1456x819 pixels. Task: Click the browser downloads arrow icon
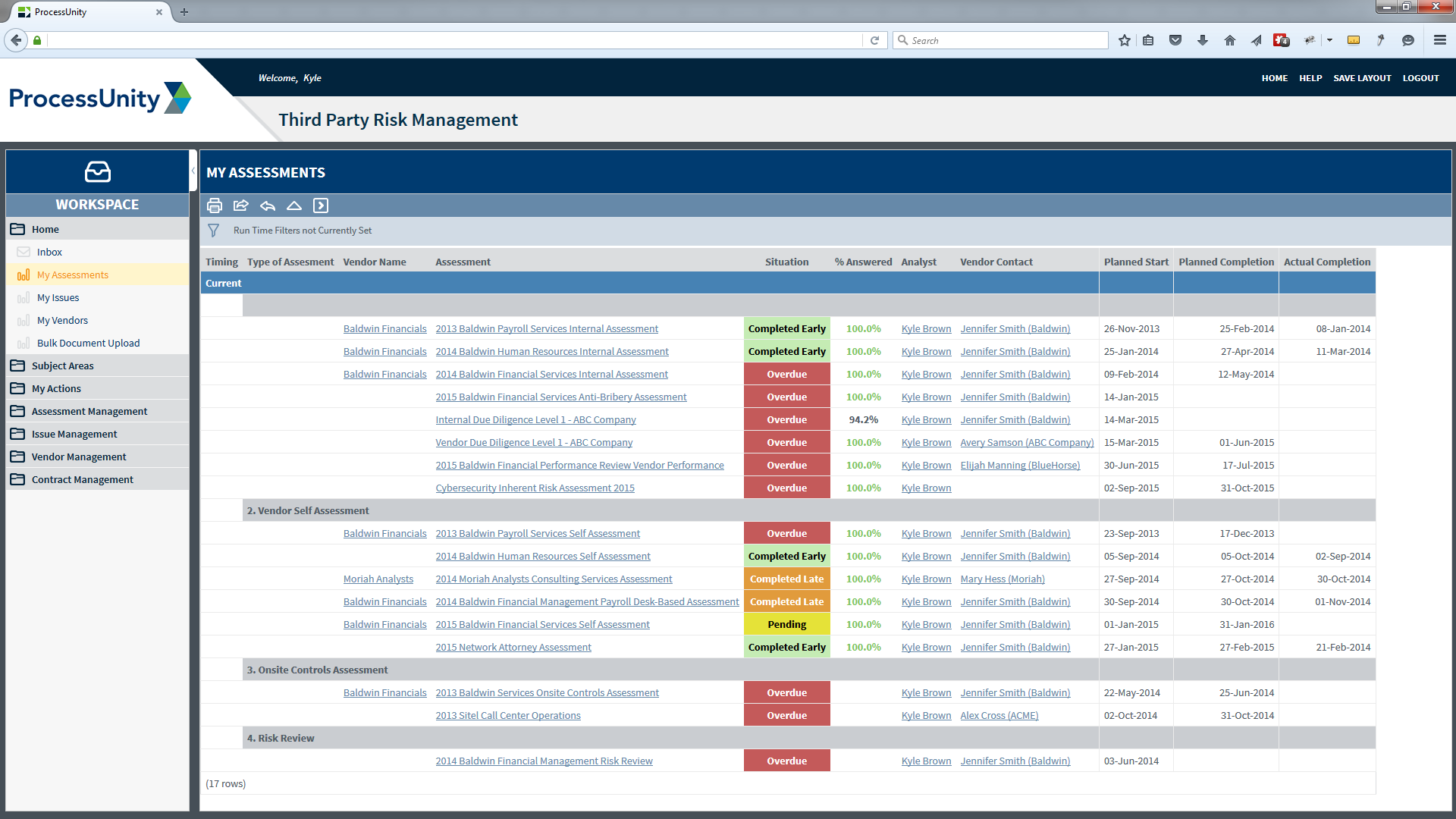[x=1203, y=40]
